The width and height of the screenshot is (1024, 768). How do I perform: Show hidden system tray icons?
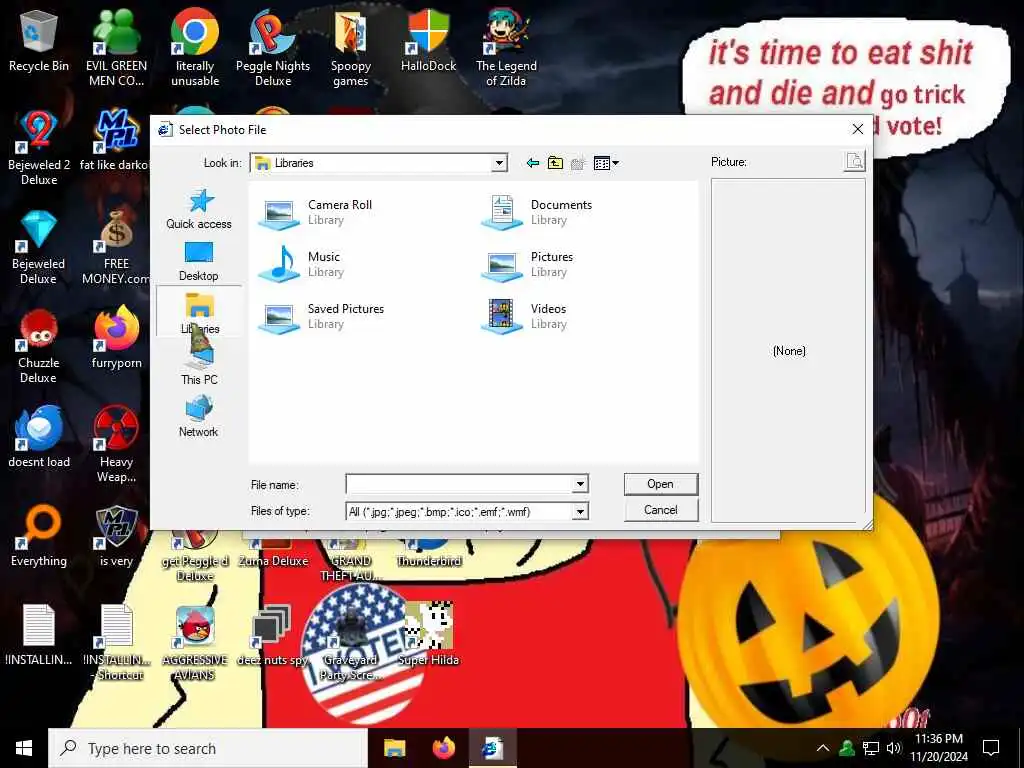pyautogui.click(x=823, y=748)
